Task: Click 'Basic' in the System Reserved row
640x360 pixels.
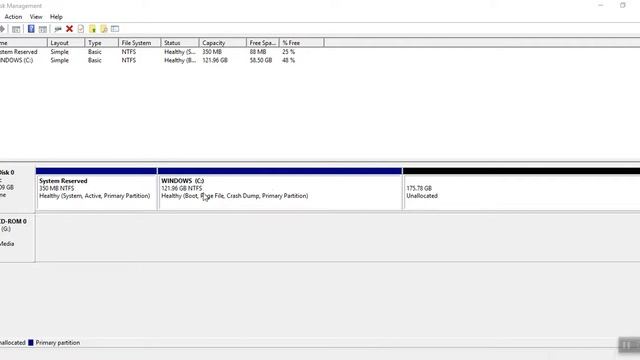Action: (x=95, y=52)
